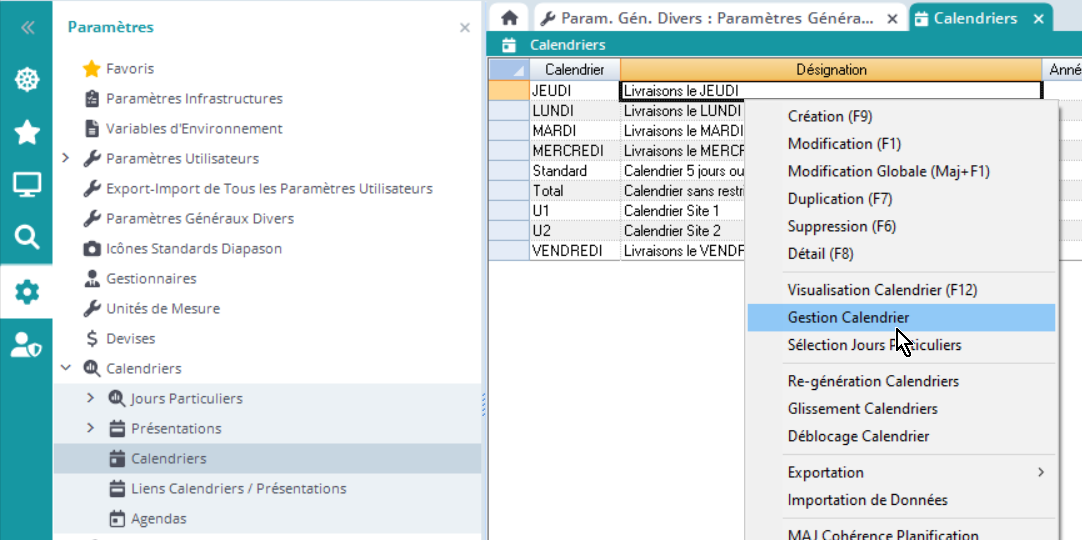
Task: Open the user shield sidebar icon
Action: [x=26, y=344]
